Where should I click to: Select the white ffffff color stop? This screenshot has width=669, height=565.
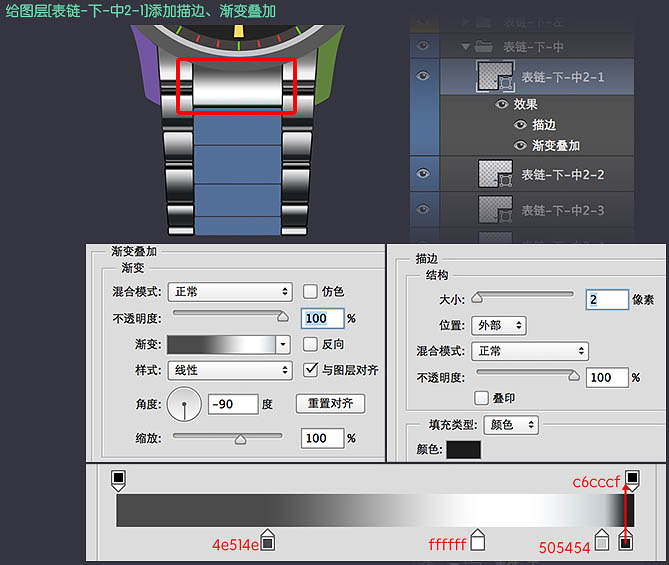pos(478,542)
